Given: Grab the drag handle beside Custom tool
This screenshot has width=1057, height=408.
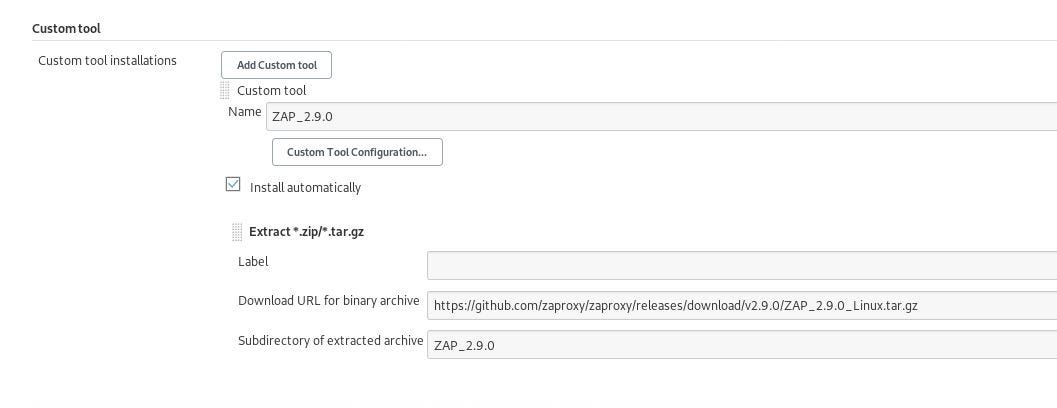Looking at the screenshot, I should click(x=224, y=90).
